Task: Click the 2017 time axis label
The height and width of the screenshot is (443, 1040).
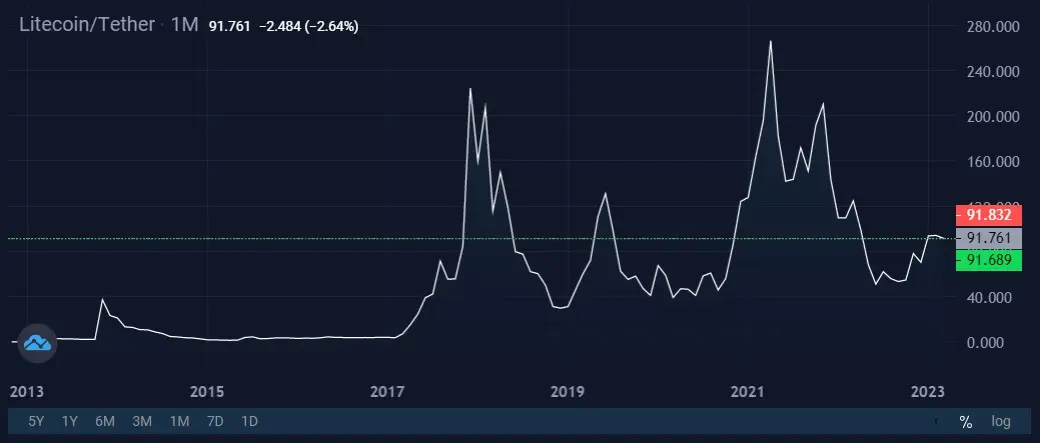Action: (387, 392)
